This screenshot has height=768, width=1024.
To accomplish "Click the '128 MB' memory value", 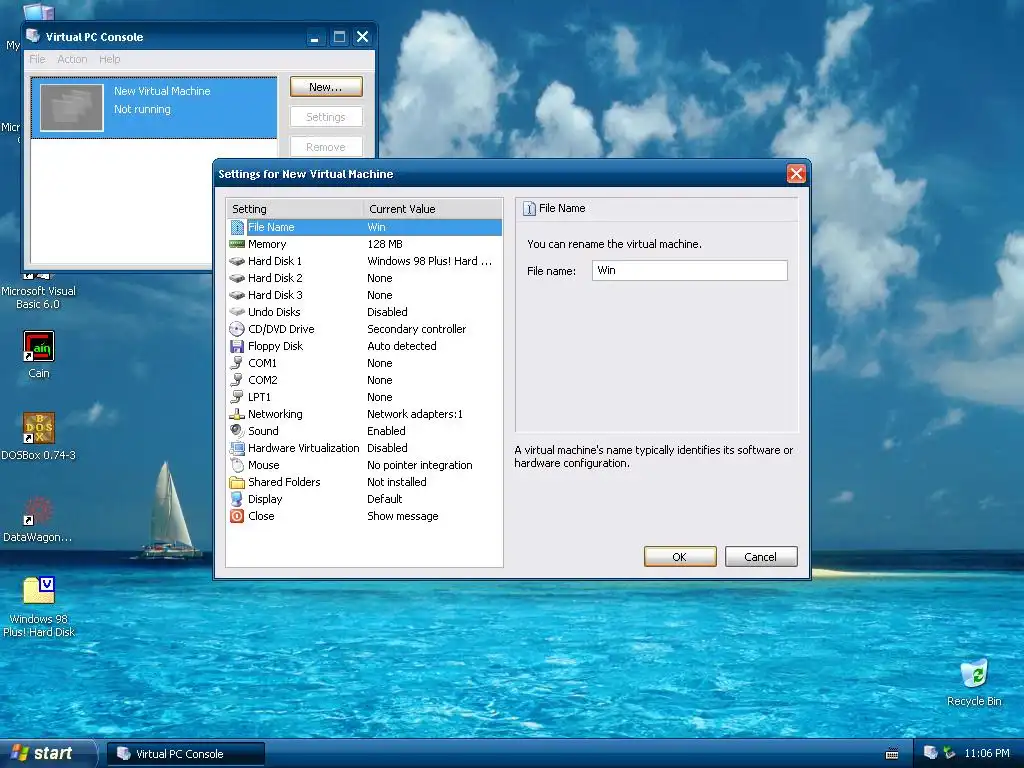I will click(385, 244).
